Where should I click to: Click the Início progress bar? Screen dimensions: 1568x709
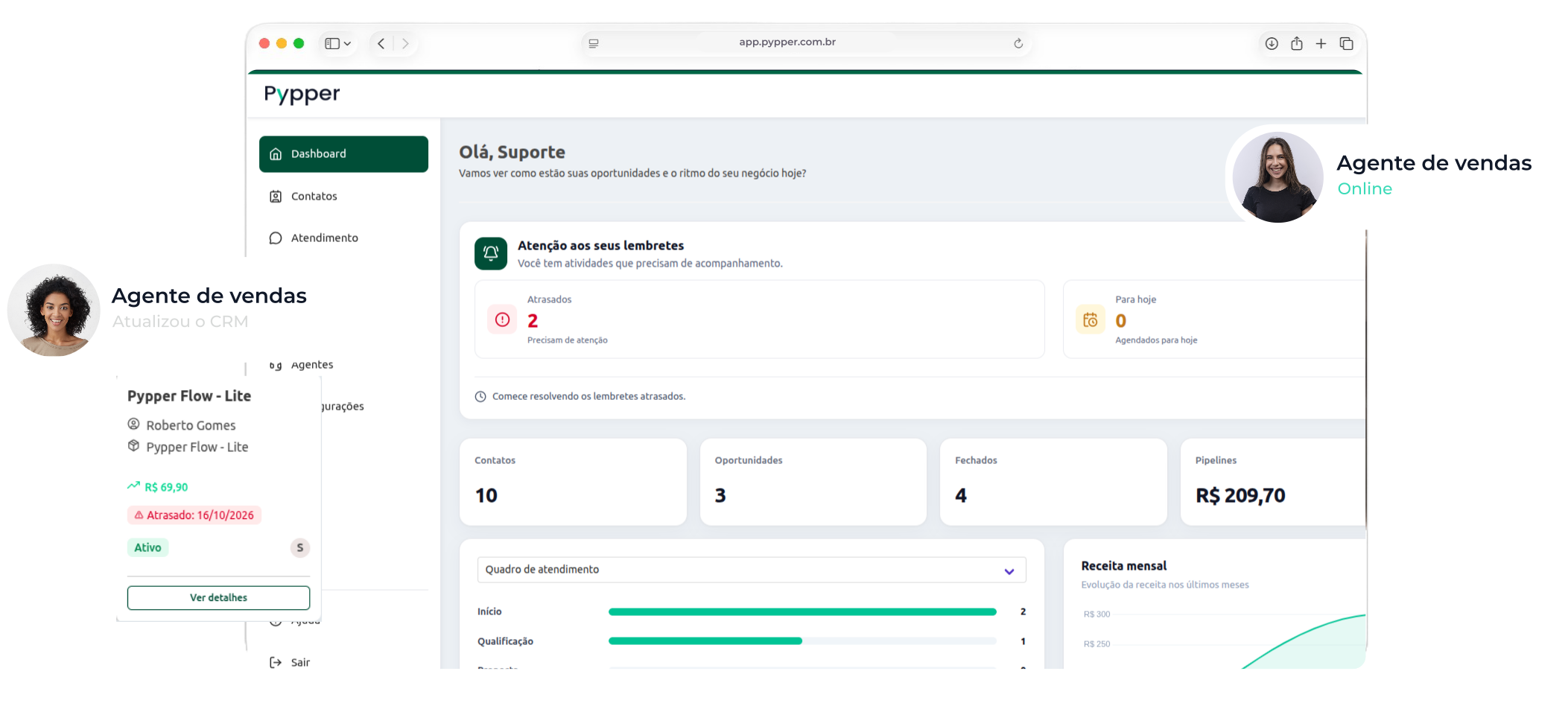pyautogui.click(x=802, y=612)
